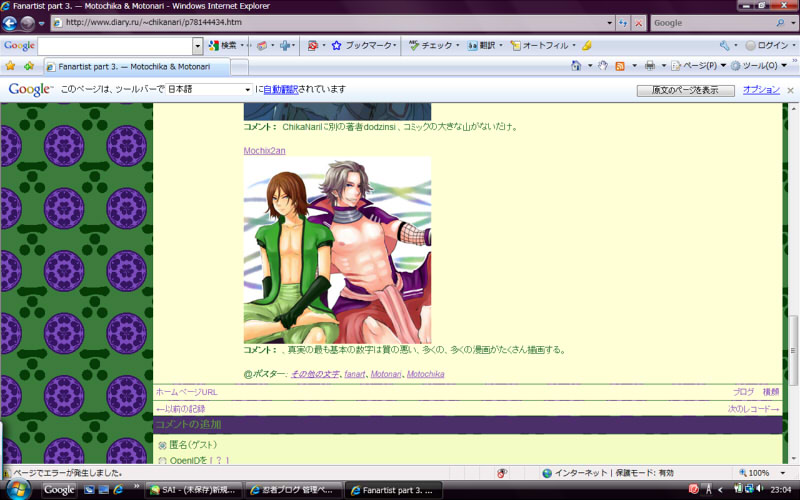
Task: Click the blue plus add-button icon
Action: tap(285, 45)
